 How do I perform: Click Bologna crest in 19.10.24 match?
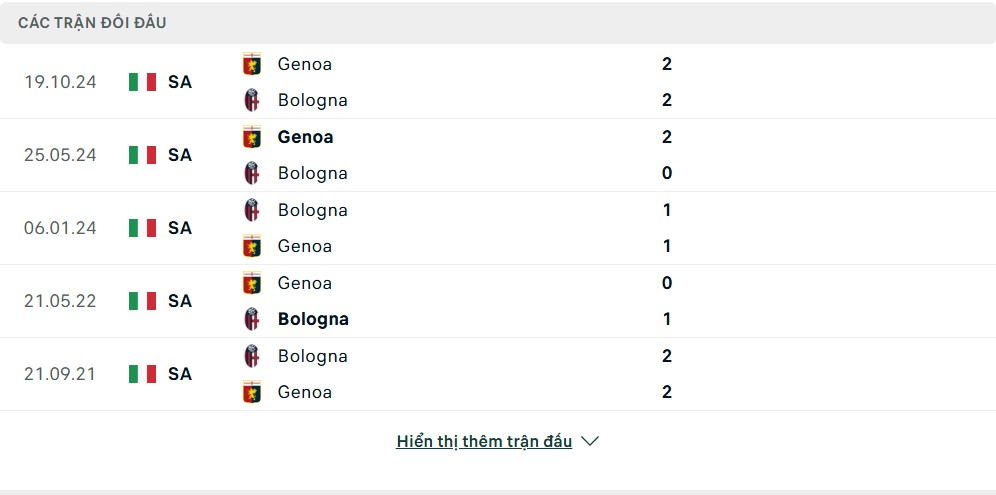pos(252,100)
